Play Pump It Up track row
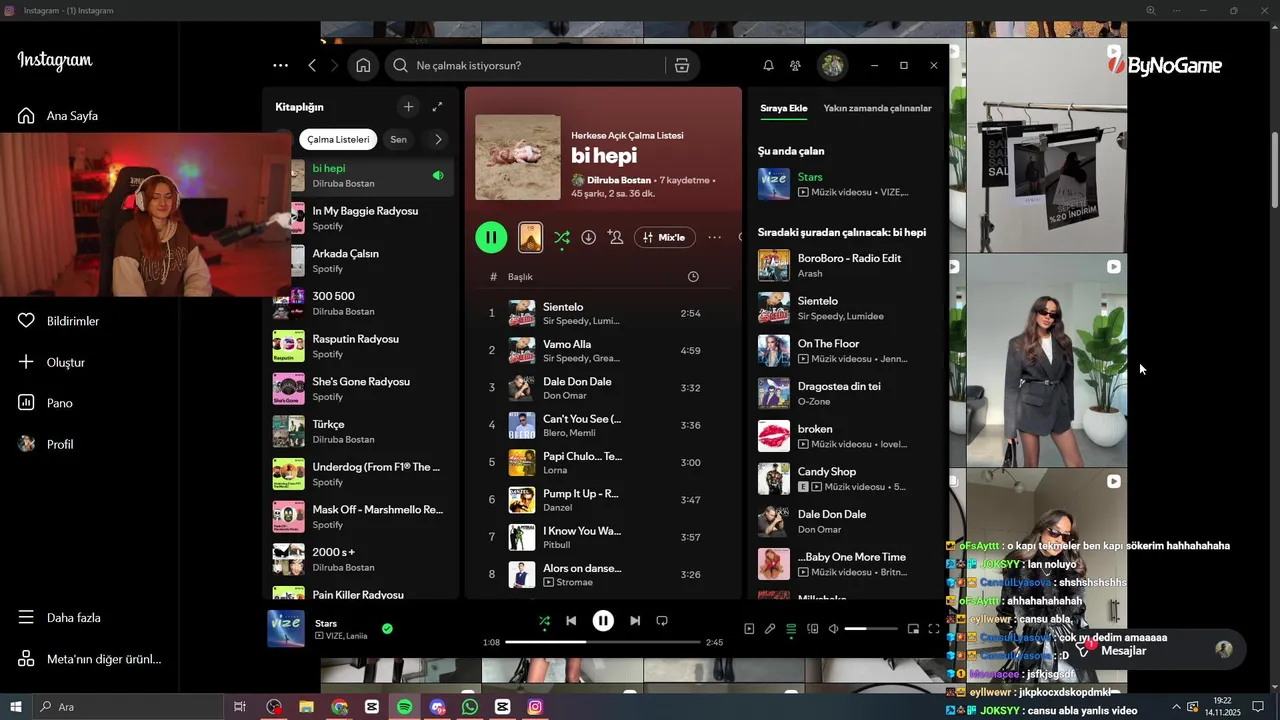 click(x=605, y=499)
